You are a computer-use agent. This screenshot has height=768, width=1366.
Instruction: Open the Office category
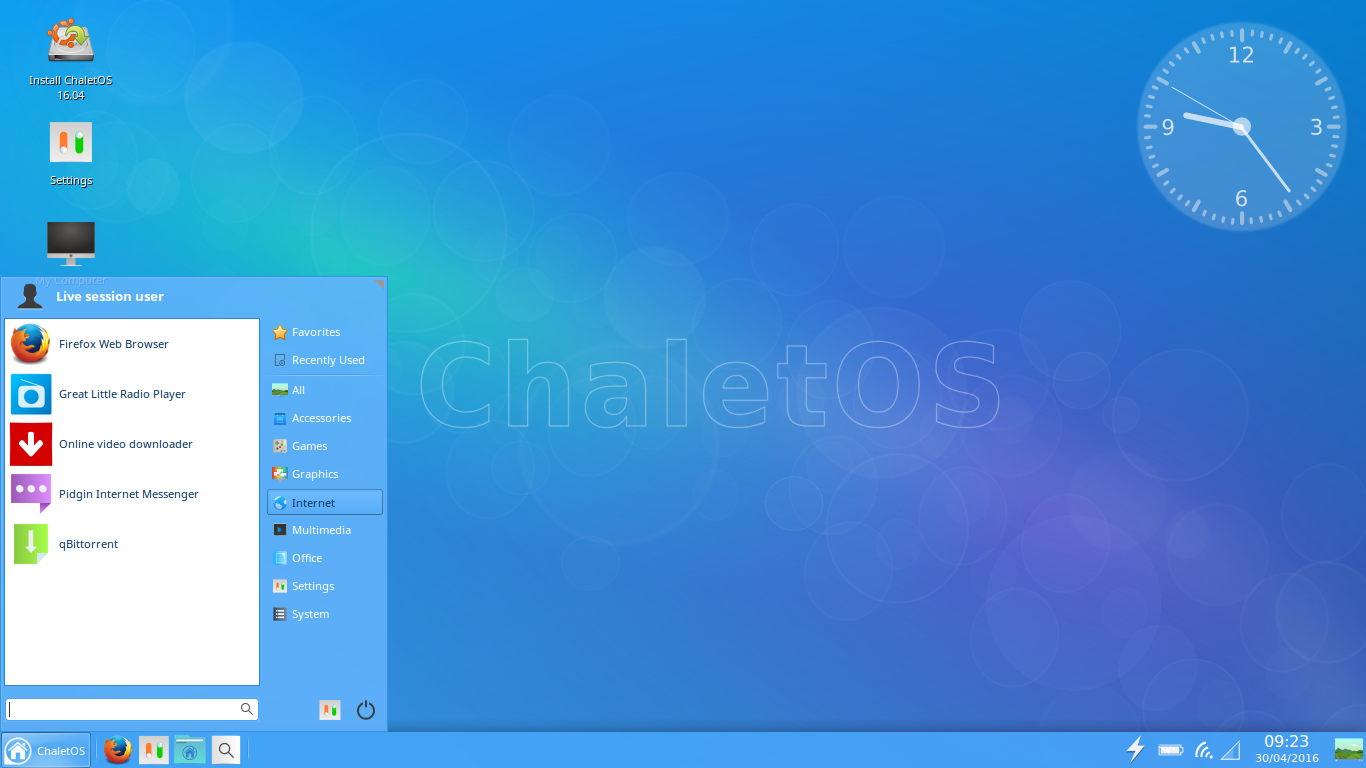coord(325,558)
